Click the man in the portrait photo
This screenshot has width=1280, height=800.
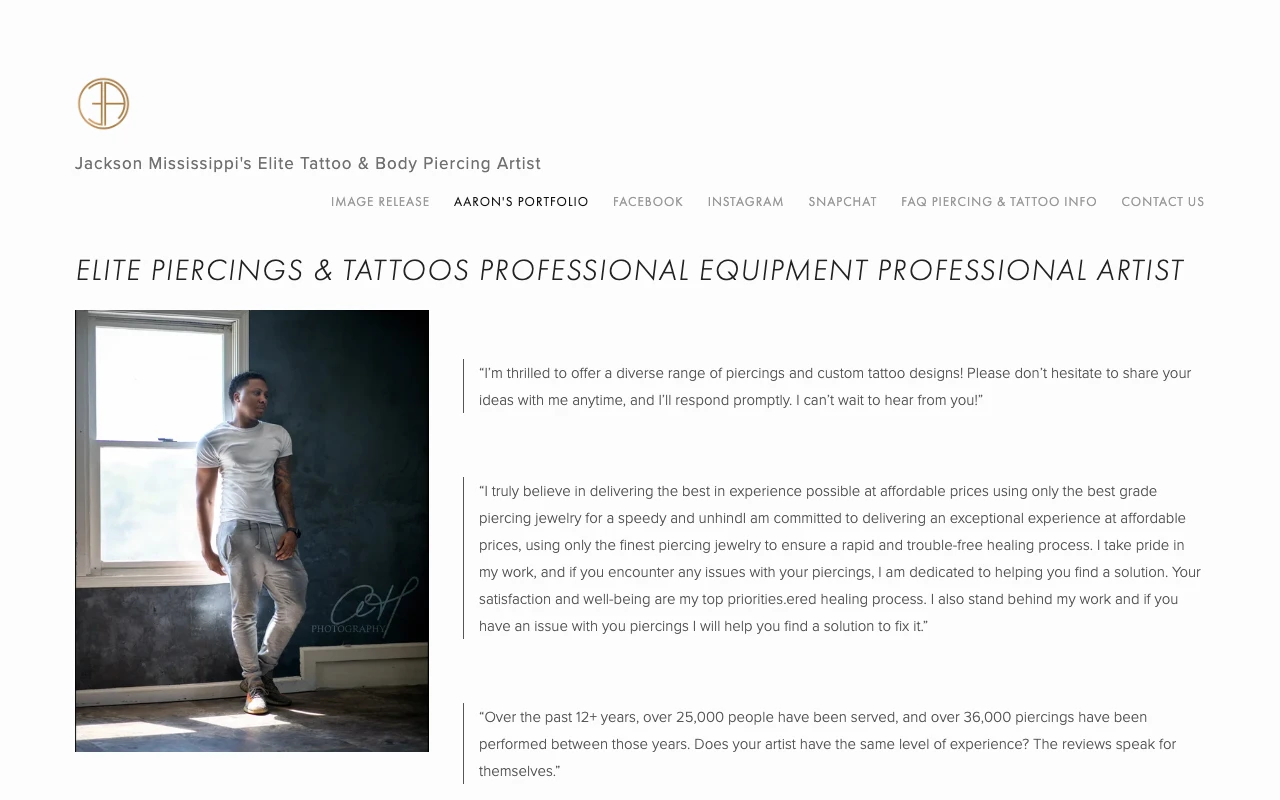click(250, 500)
